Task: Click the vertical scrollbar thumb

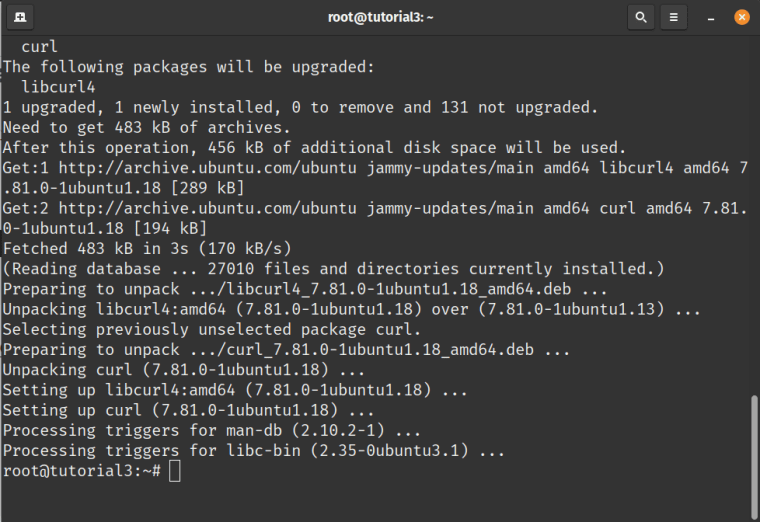Action: [x=754, y=458]
